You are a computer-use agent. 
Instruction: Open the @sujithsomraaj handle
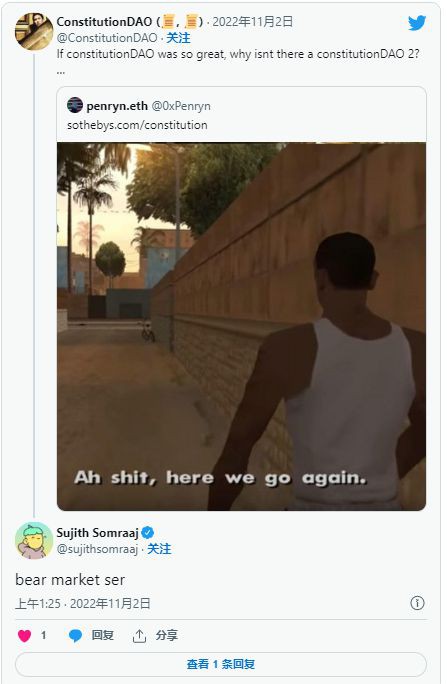pyautogui.click(x=97, y=549)
